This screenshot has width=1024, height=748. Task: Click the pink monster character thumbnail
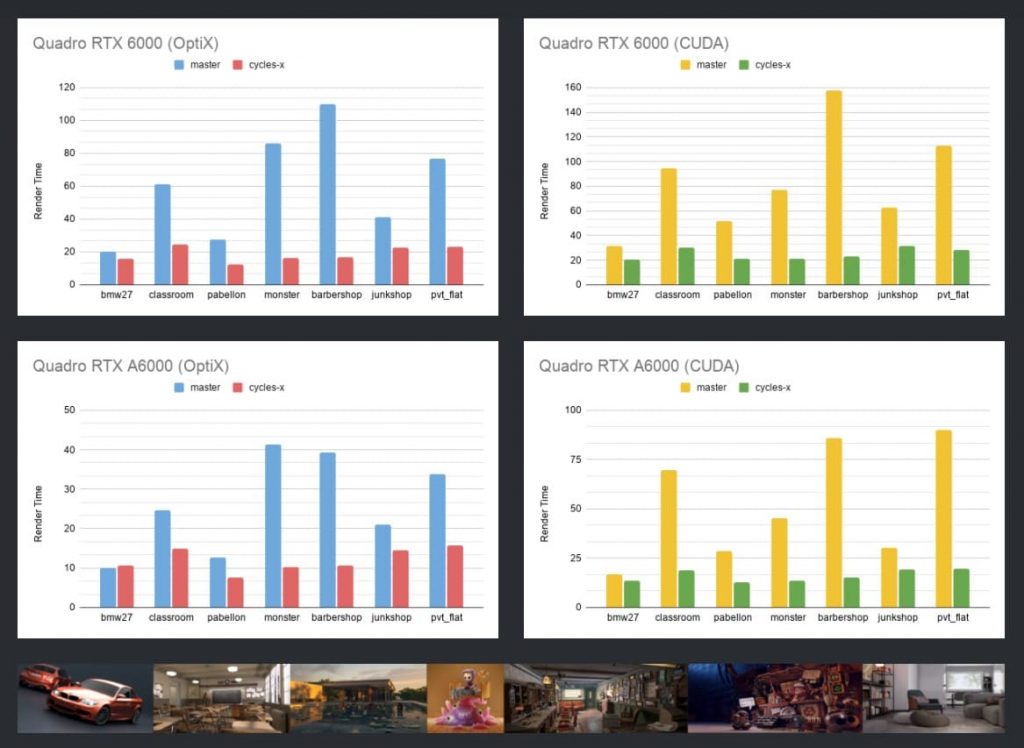click(464, 697)
